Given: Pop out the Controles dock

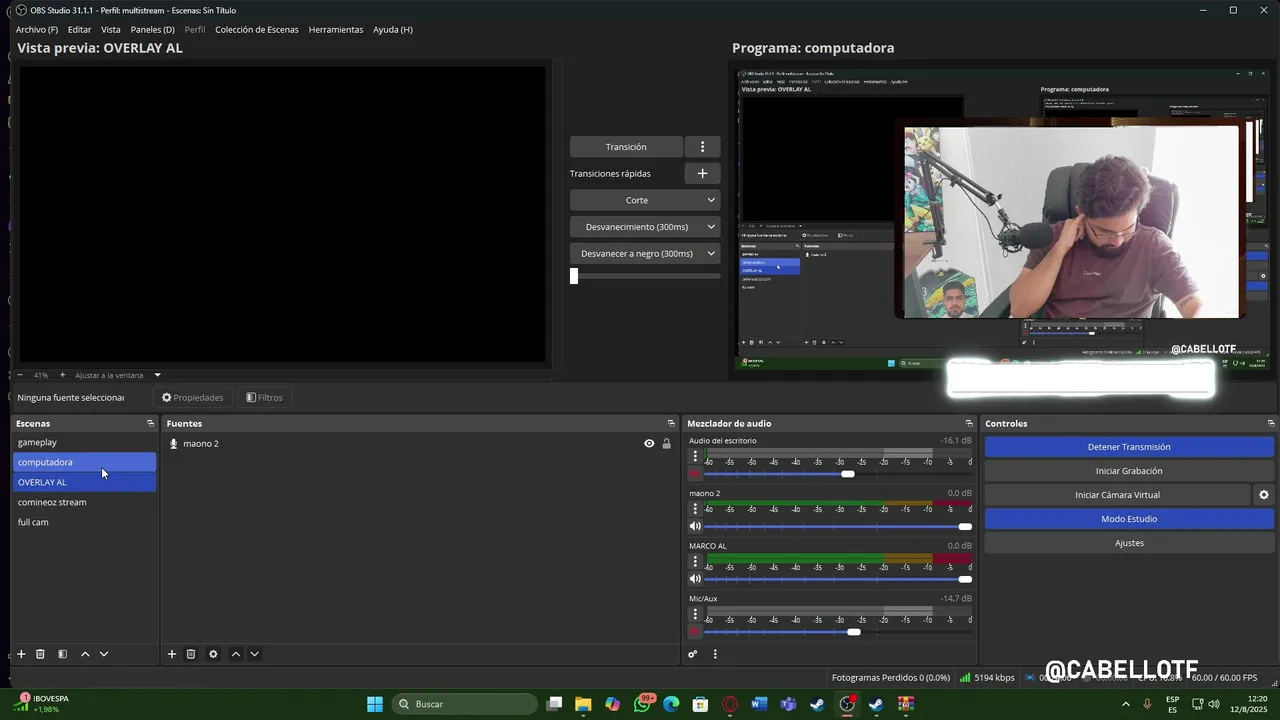Looking at the screenshot, I should point(1271,424).
